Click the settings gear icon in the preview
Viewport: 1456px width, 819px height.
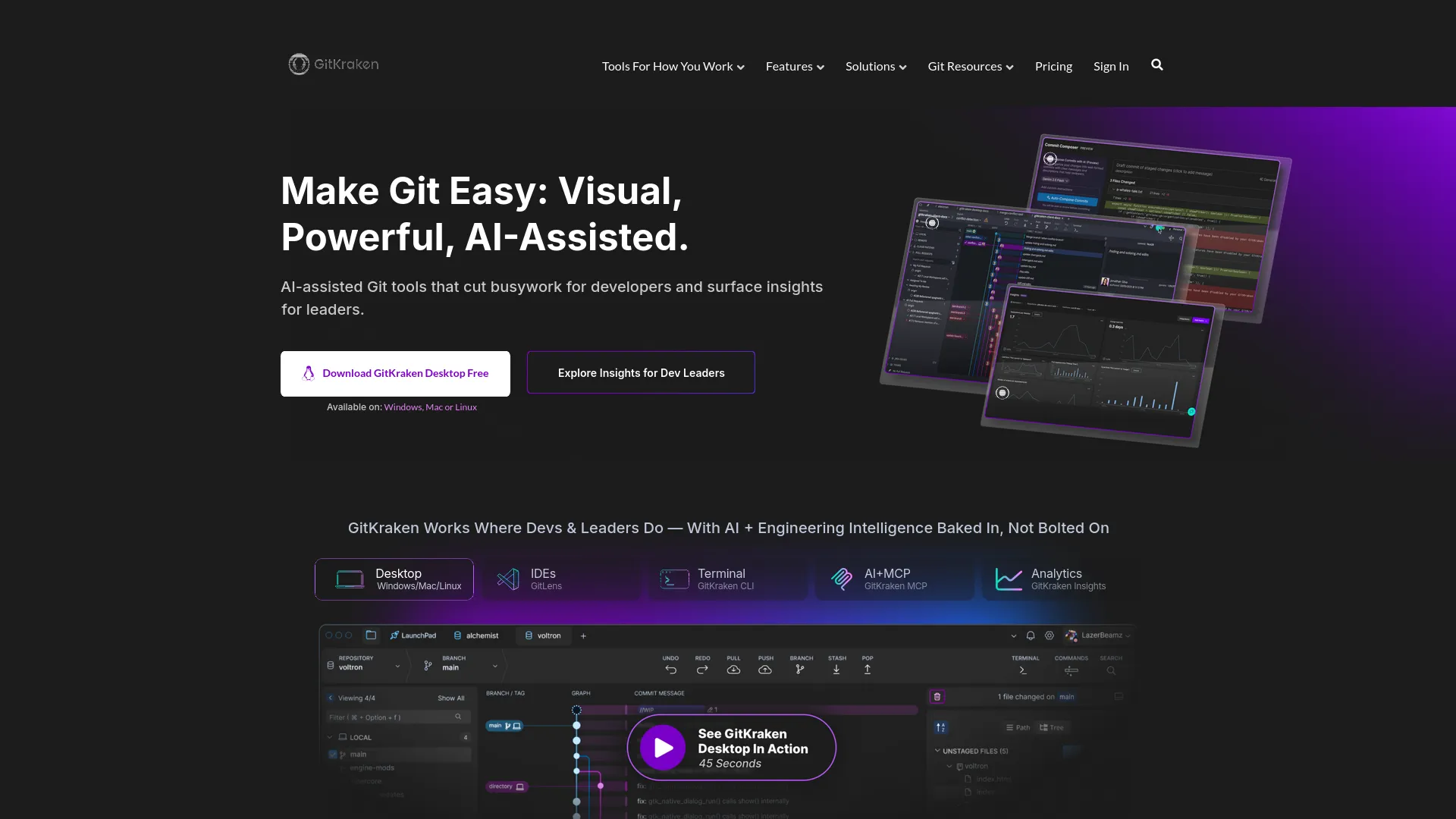click(x=1050, y=635)
